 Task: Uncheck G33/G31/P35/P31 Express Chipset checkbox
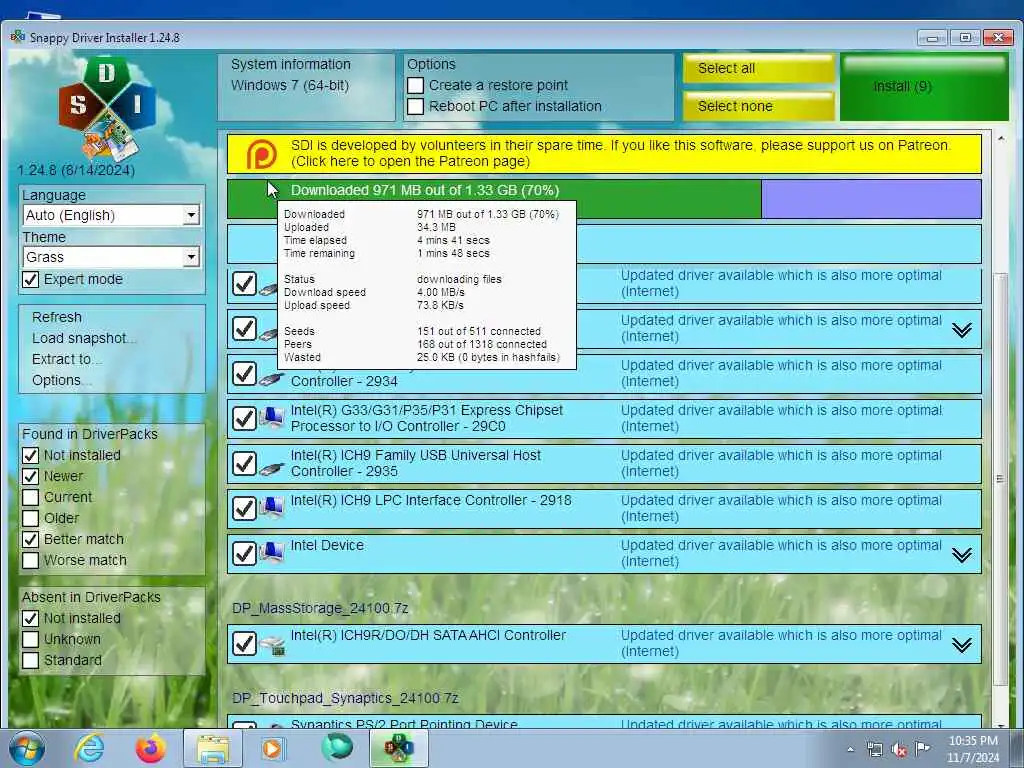(x=244, y=419)
